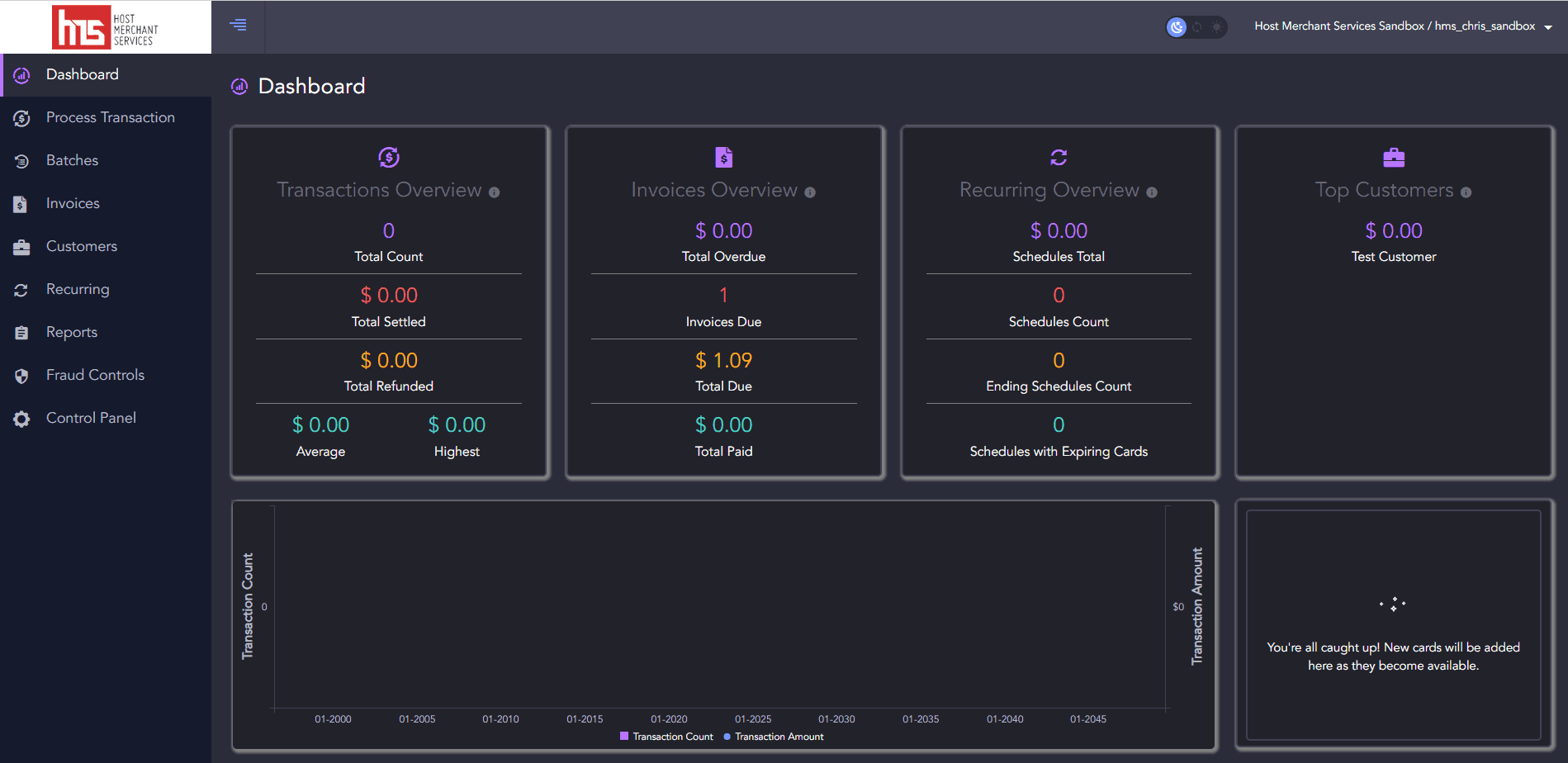
Task: Select the dark mode moon toggle
Action: [1177, 26]
